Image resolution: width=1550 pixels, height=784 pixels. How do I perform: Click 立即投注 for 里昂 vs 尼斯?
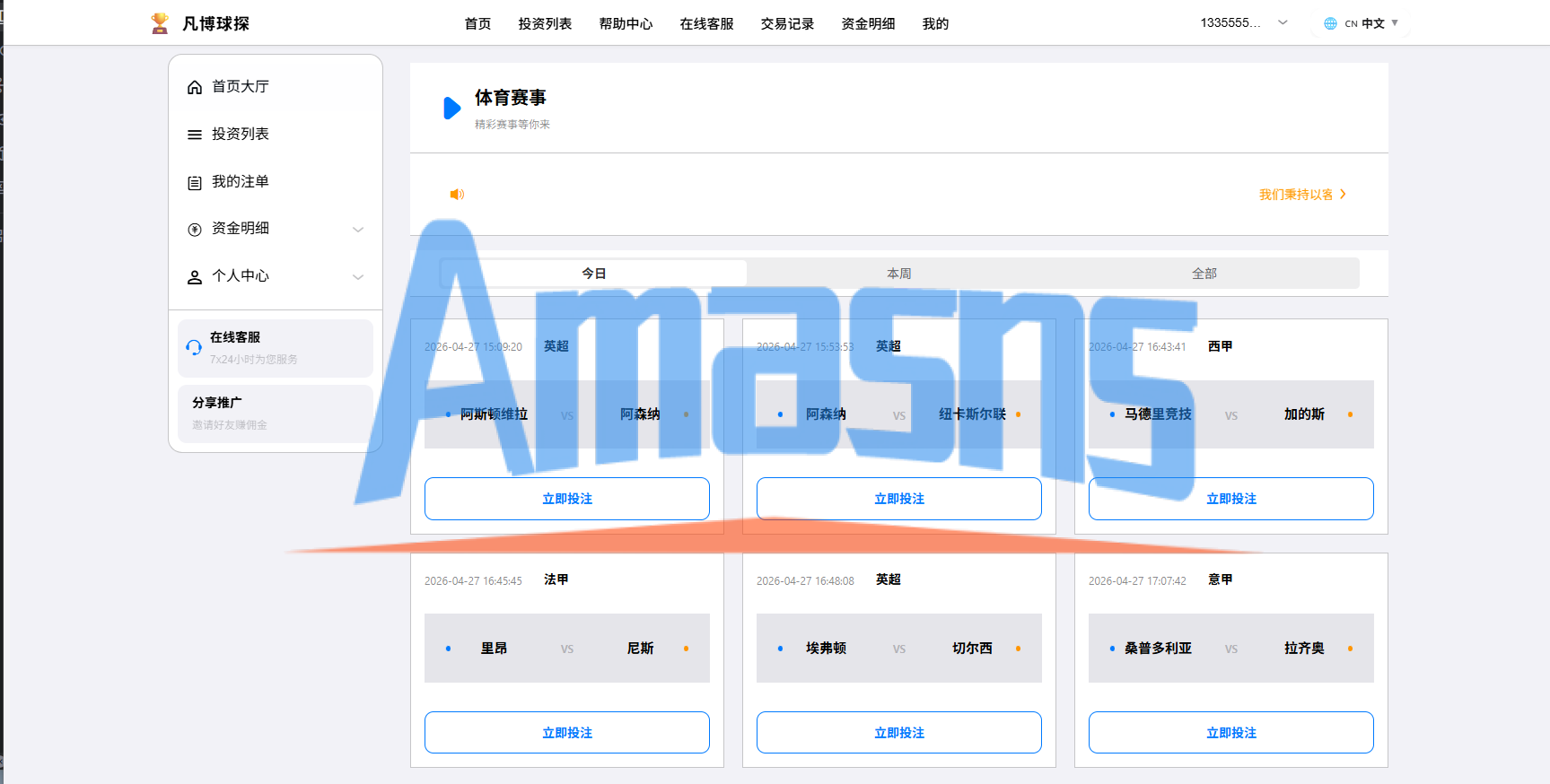click(x=567, y=733)
